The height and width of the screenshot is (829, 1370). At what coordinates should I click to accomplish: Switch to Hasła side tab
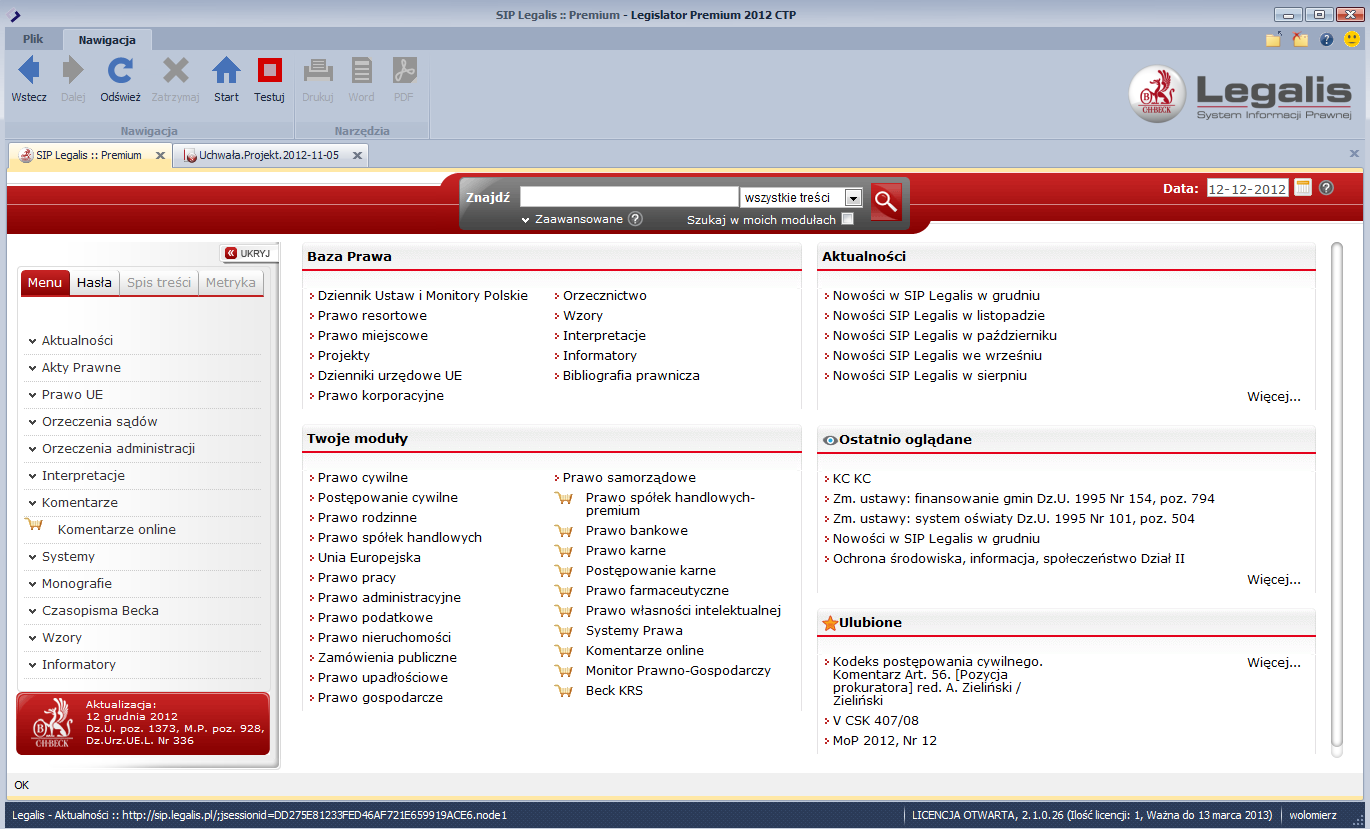point(94,283)
